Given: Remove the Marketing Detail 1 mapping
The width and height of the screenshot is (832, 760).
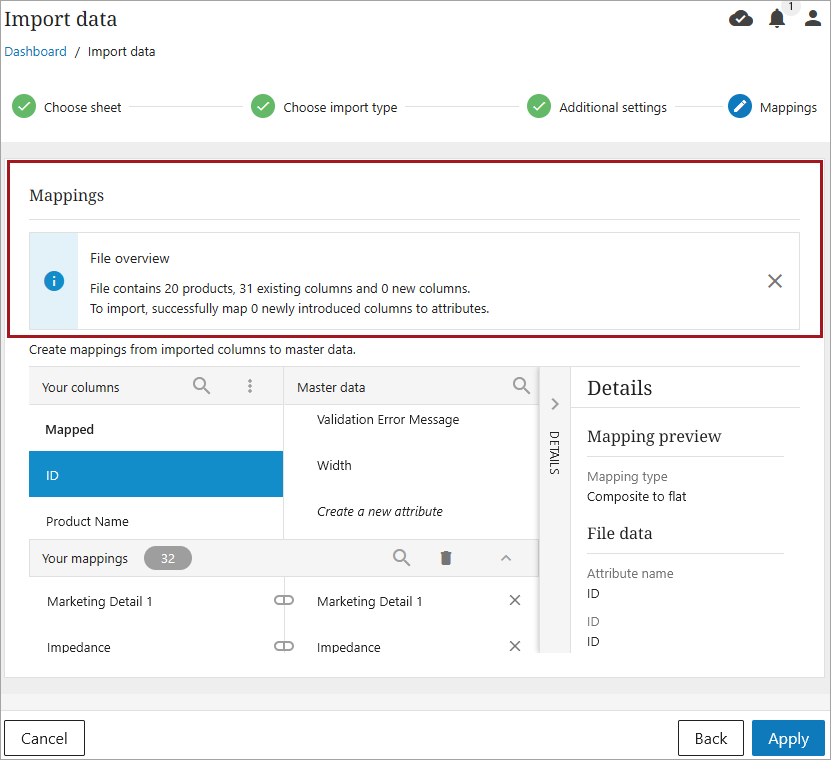Looking at the screenshot, I should click(515, 601).
